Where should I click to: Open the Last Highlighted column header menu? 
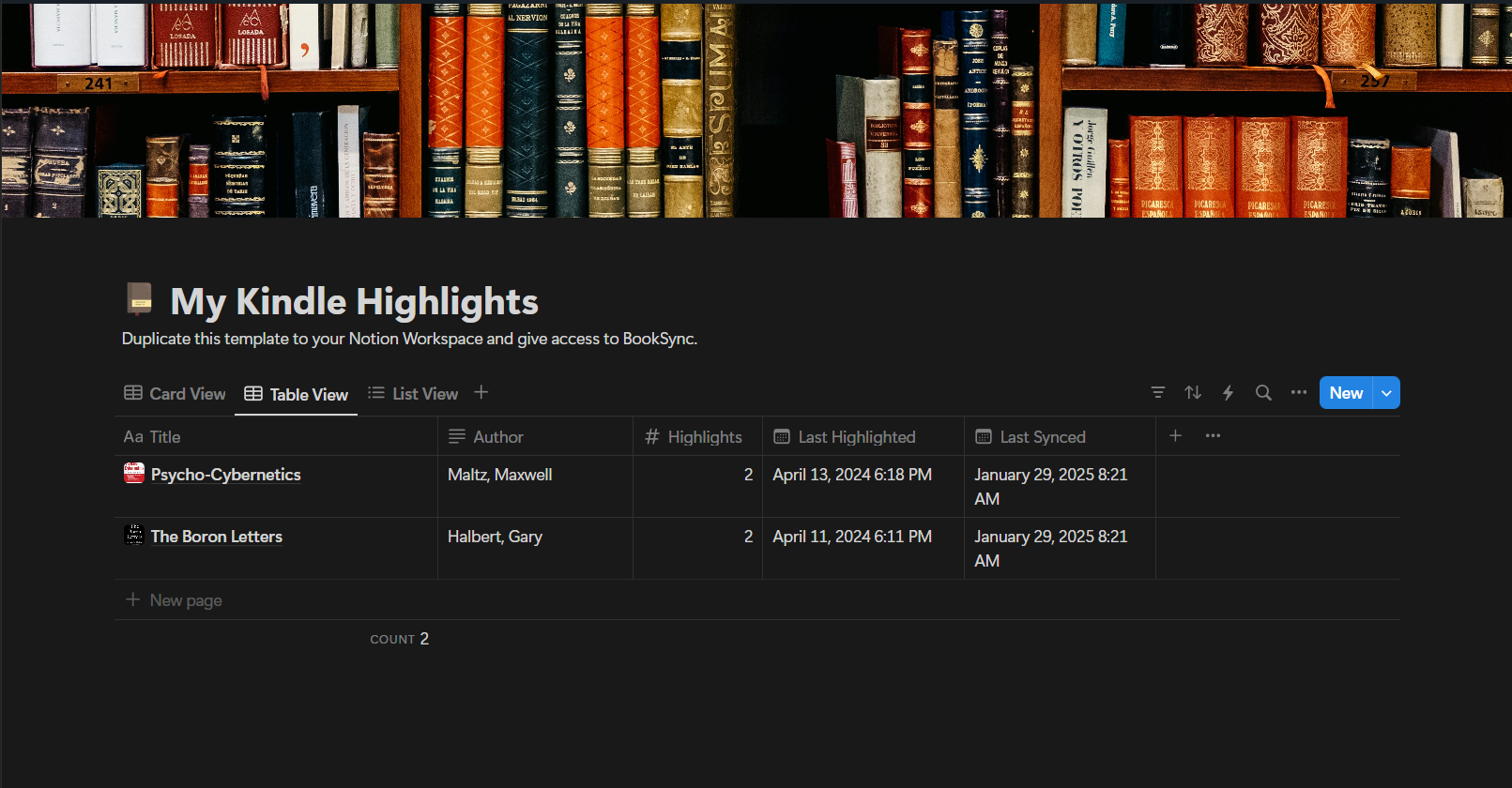point(863,436)
